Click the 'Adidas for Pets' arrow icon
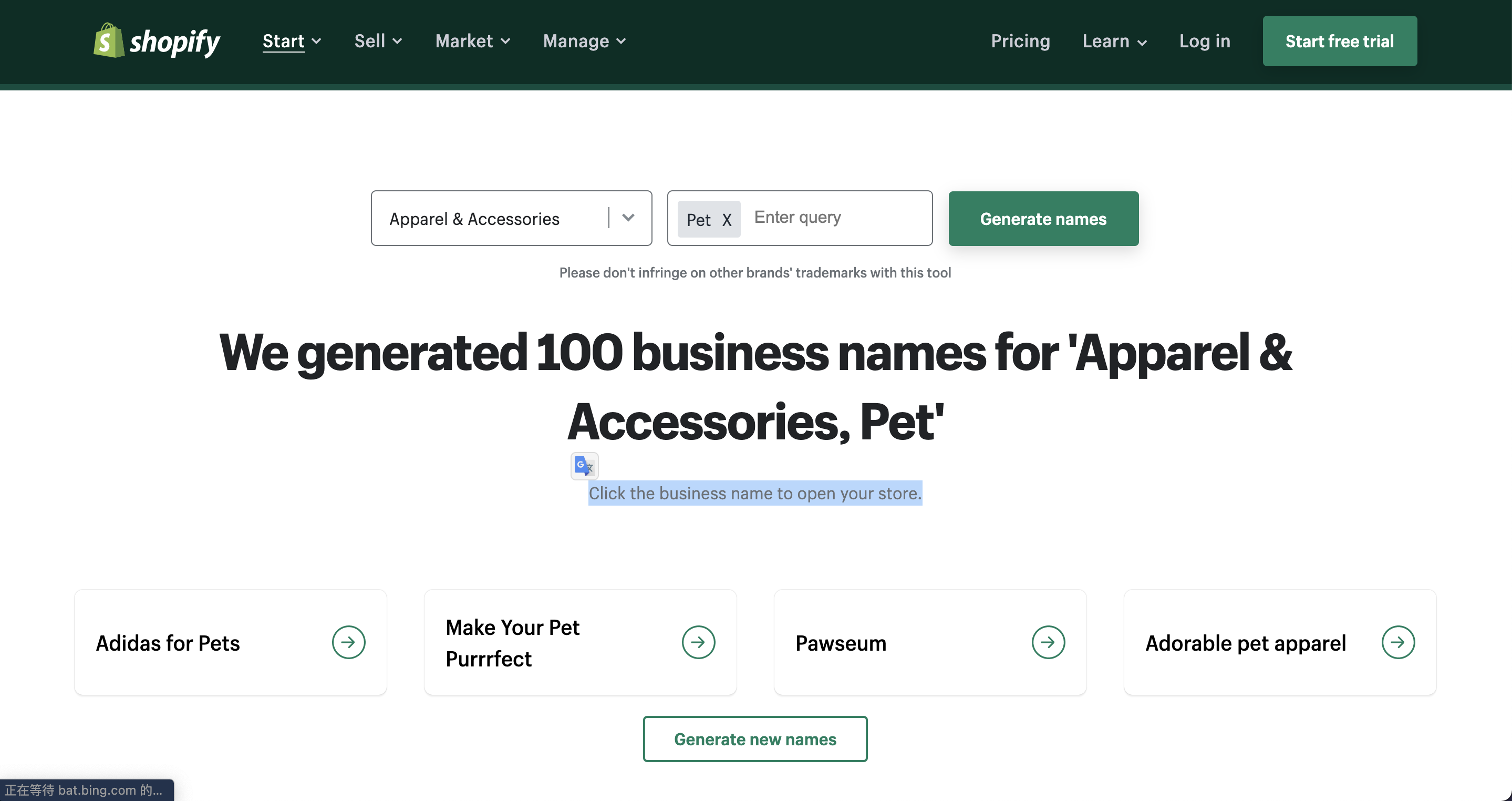Screen dimensions: 1512x801 [349, 642]
